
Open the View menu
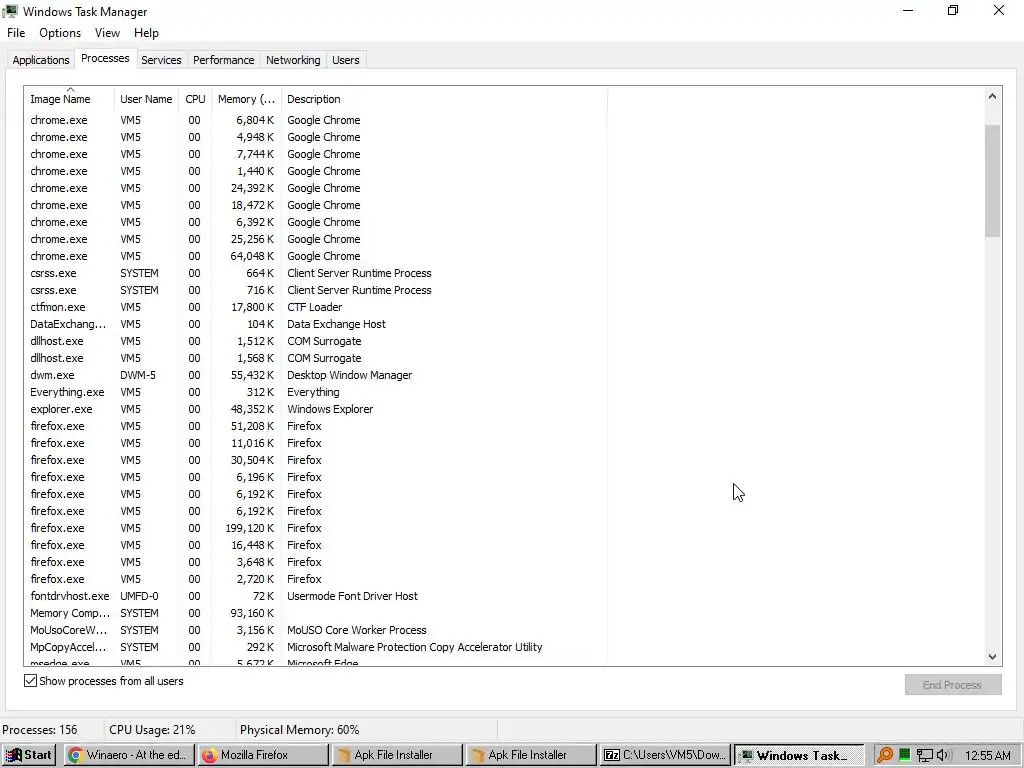click(107, 33)
